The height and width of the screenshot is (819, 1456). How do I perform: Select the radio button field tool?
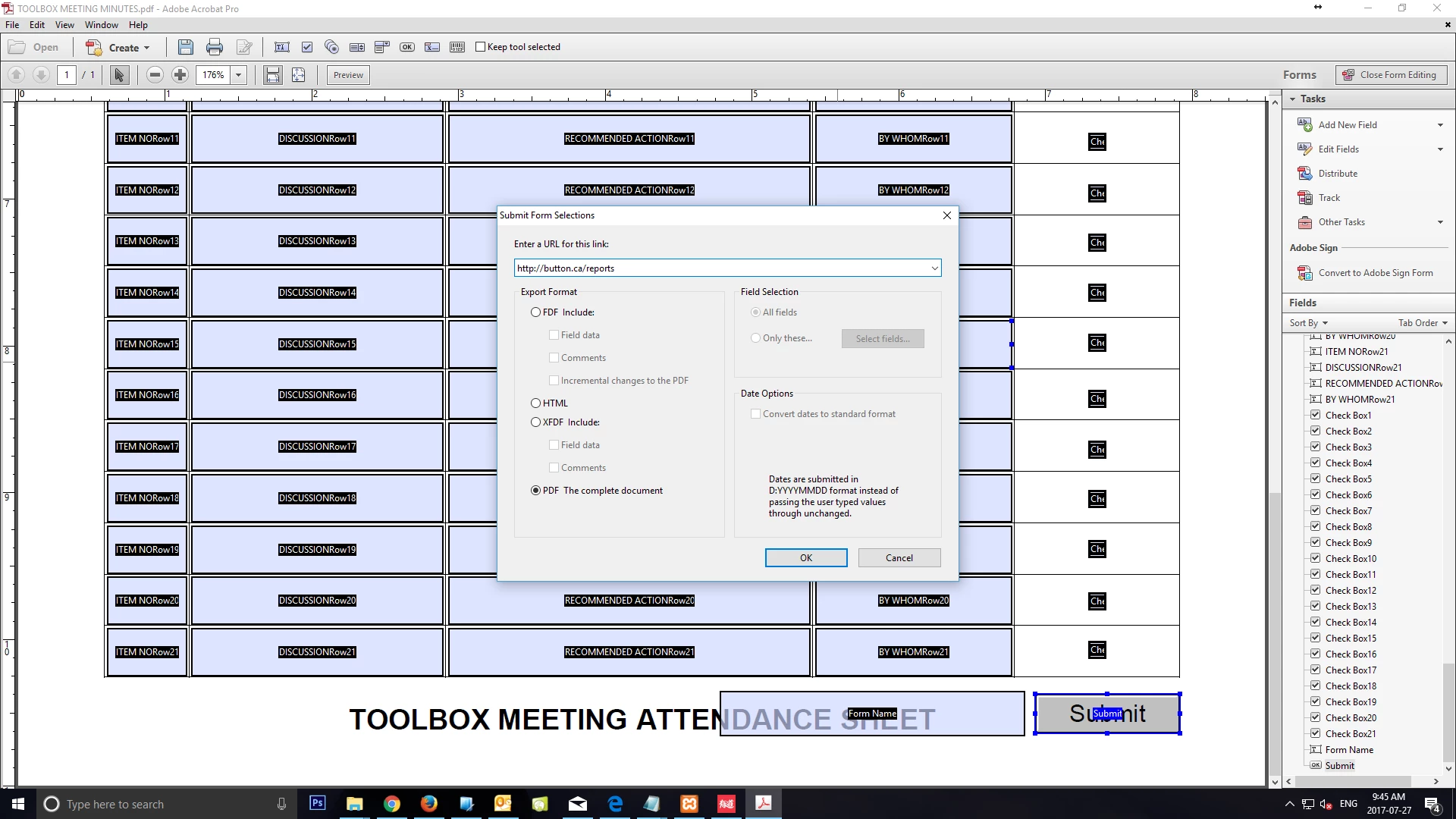coord(331,47)
